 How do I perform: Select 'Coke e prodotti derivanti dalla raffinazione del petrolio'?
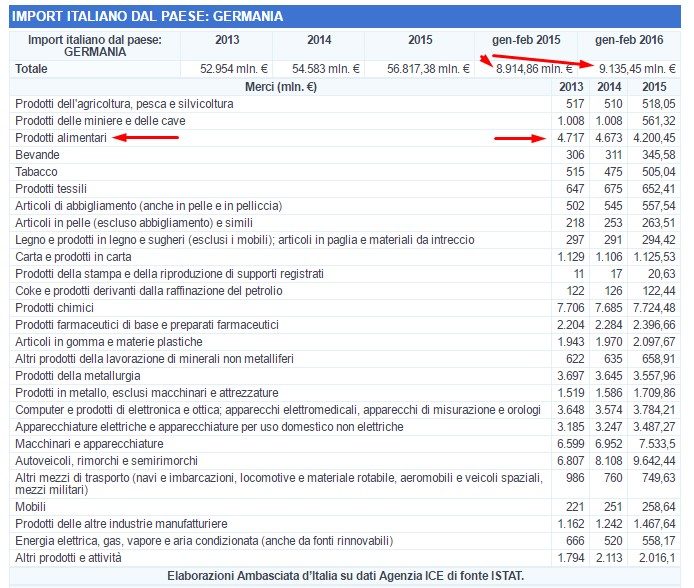coord(149,291)
